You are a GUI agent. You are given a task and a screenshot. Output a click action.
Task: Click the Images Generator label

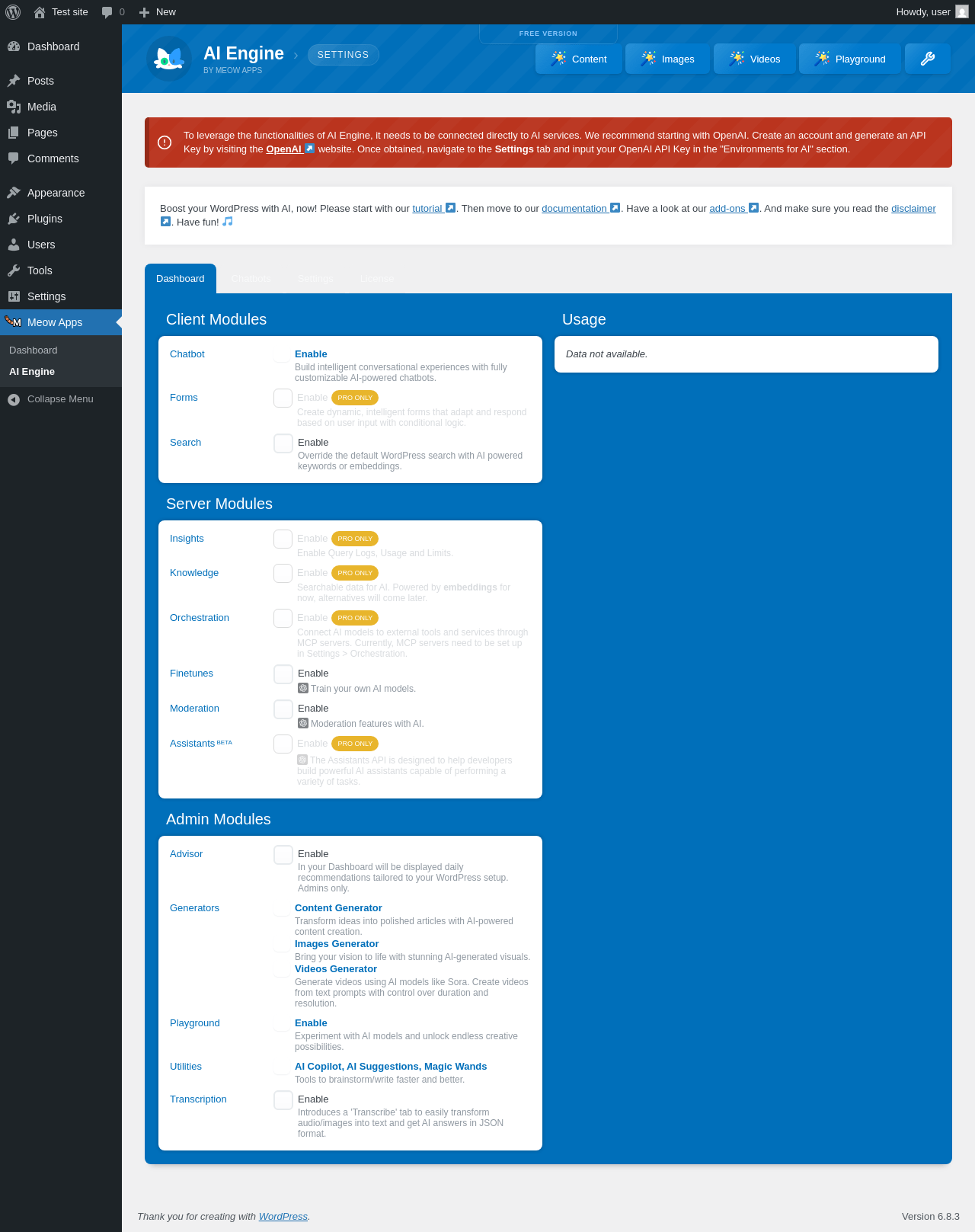[337, 944]
